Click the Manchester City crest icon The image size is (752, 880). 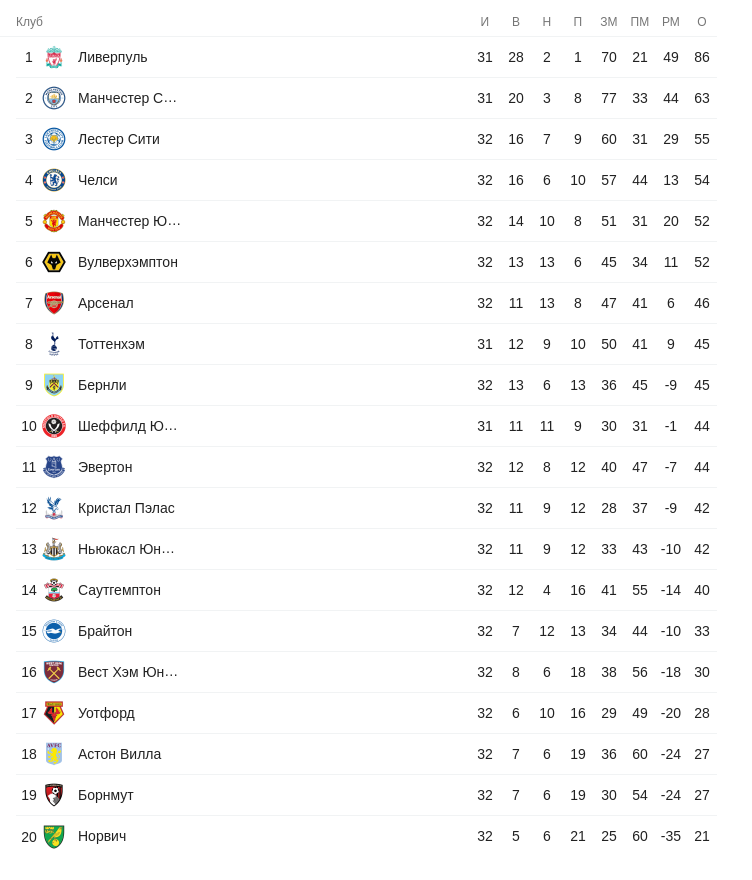point(54,98)
